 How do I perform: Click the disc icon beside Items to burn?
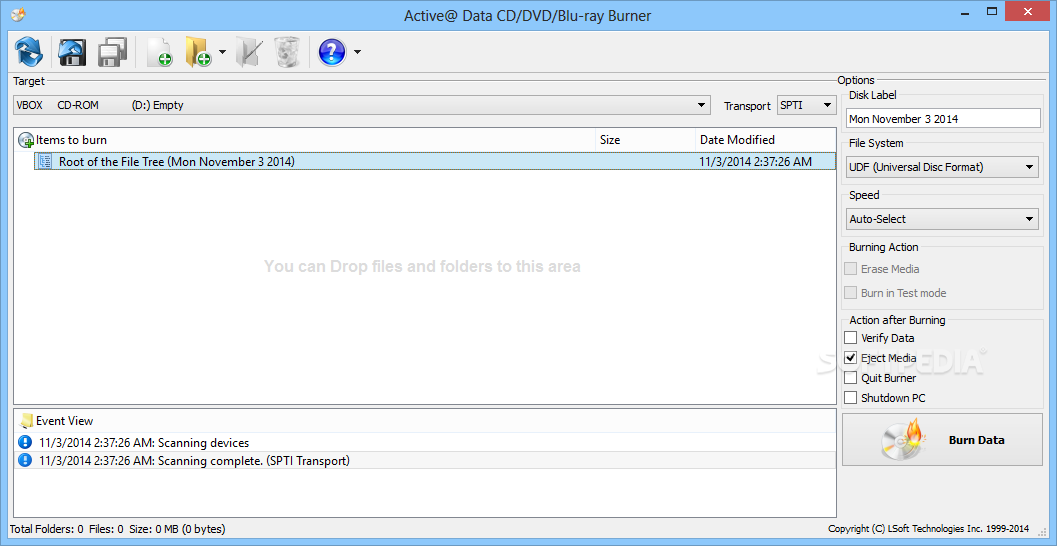[x=26, y=140]
